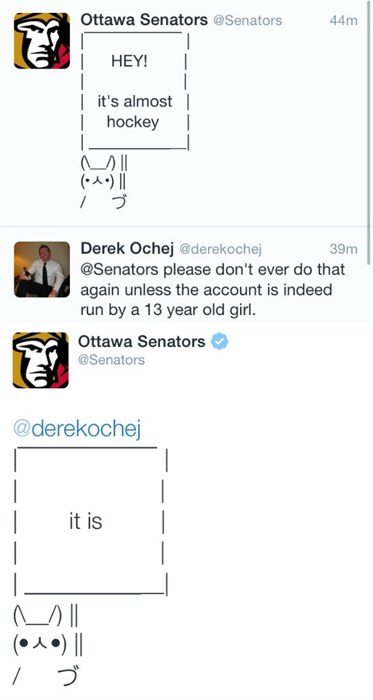The height and width of the screenshot is (700, 373).
Task: Open Derek Ochej's profile photo
Action: coord(42,269)
